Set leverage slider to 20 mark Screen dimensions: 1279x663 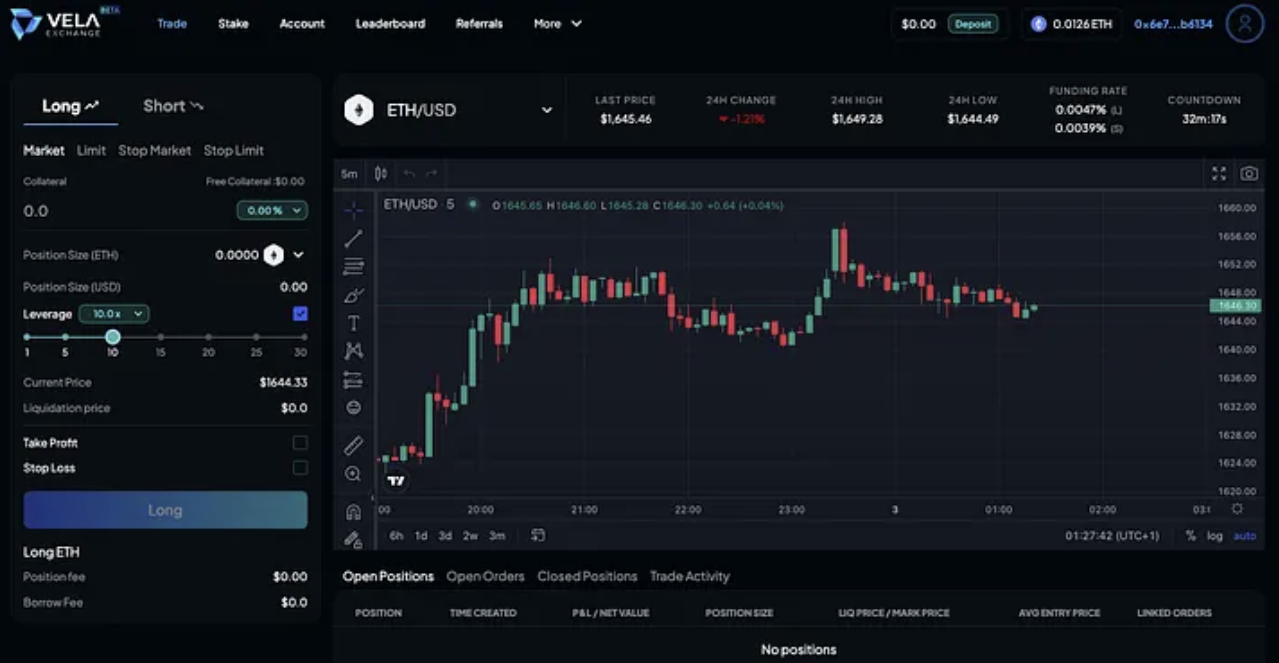tap(208, 337)
